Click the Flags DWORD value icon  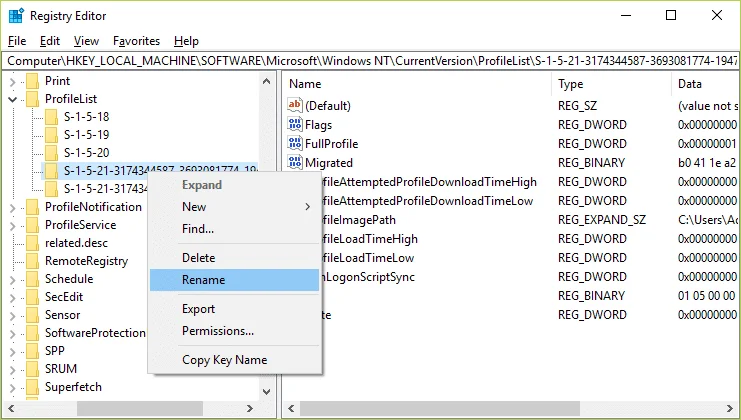click(x=295, y=124)
